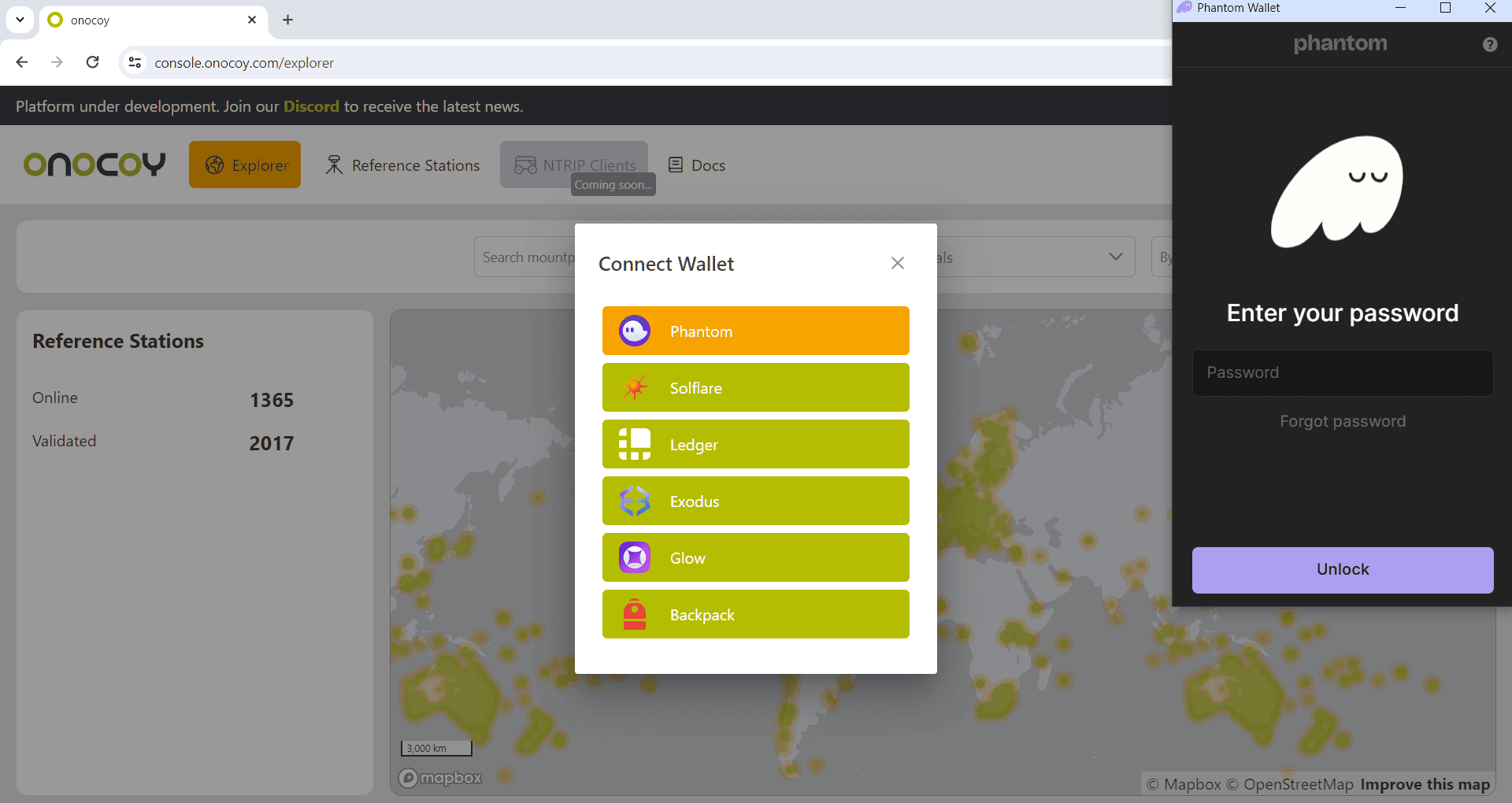Minimize the Phantom Wallet window
Screen dimensions: 1512x803
[1400, 8]
